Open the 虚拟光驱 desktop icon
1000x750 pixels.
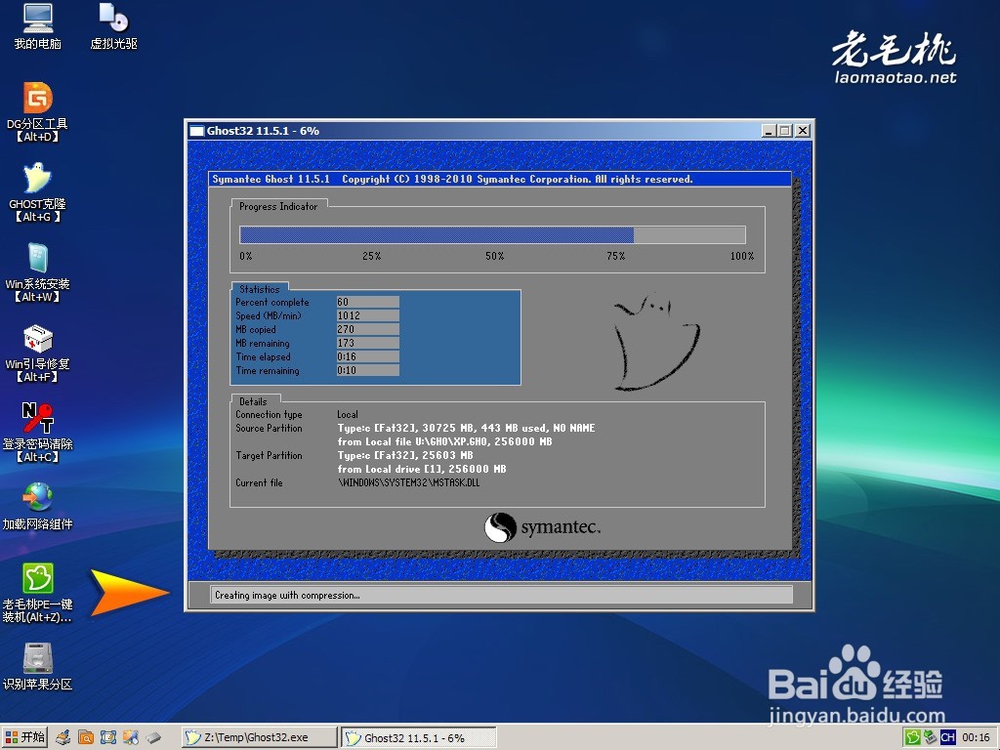point(114,26)
